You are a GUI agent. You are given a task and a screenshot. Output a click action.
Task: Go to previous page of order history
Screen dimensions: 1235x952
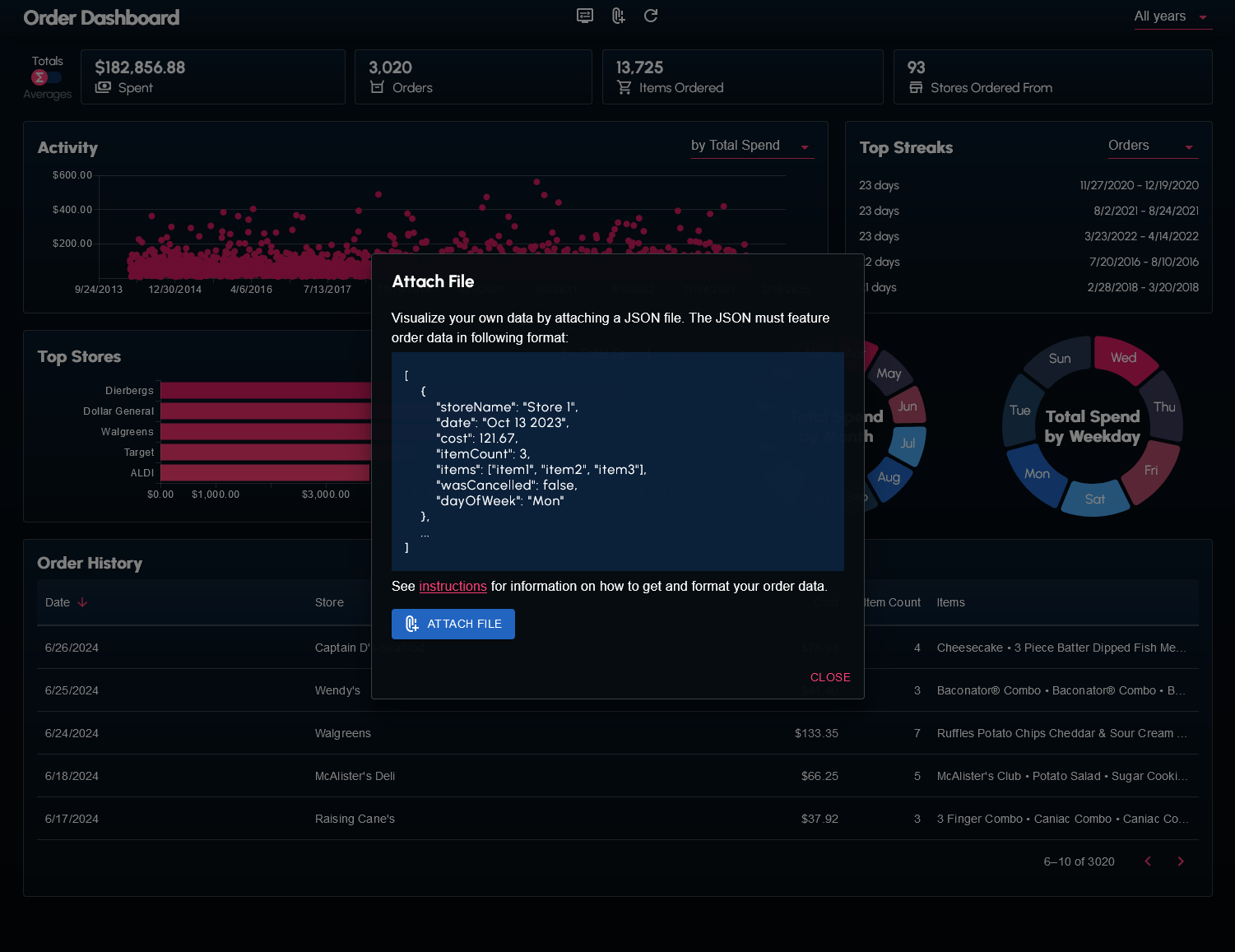pyautogui.click(x=1148, y=861)
